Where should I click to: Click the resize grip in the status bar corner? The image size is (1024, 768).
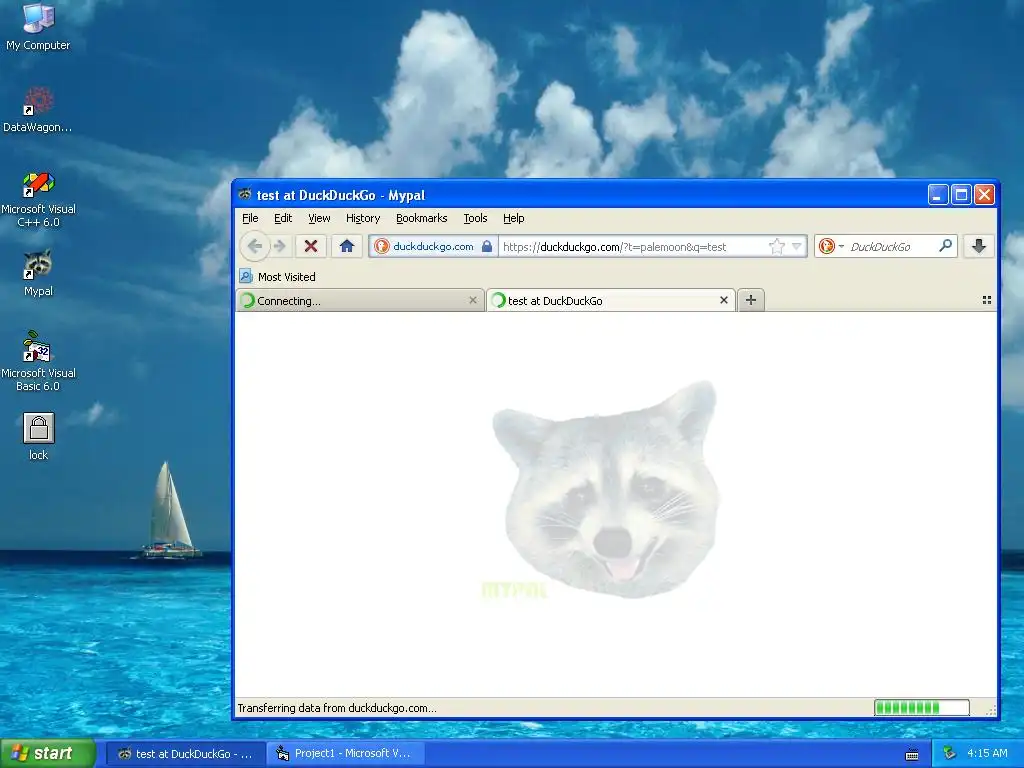pos(991,711)
